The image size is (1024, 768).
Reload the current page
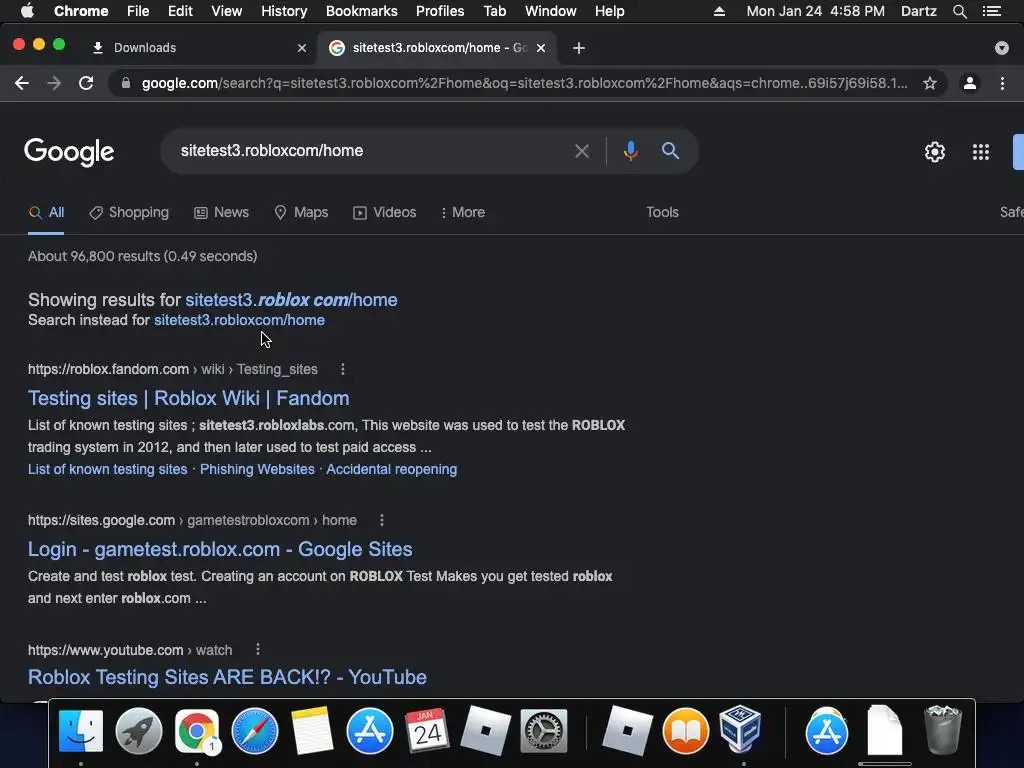click(x=86, y=83)
